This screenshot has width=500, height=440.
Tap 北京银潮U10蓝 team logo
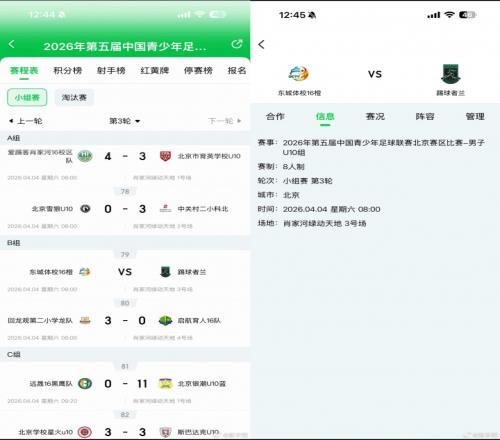165,383
